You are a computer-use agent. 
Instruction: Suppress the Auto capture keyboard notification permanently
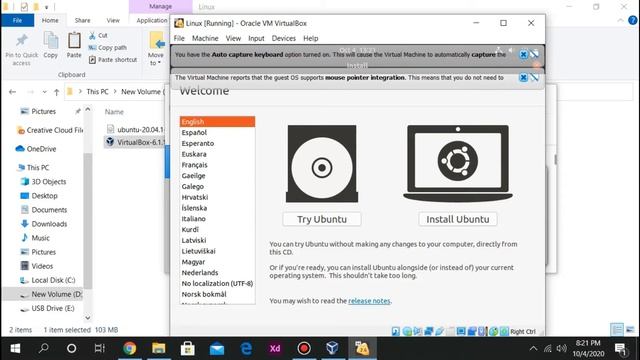534,54
